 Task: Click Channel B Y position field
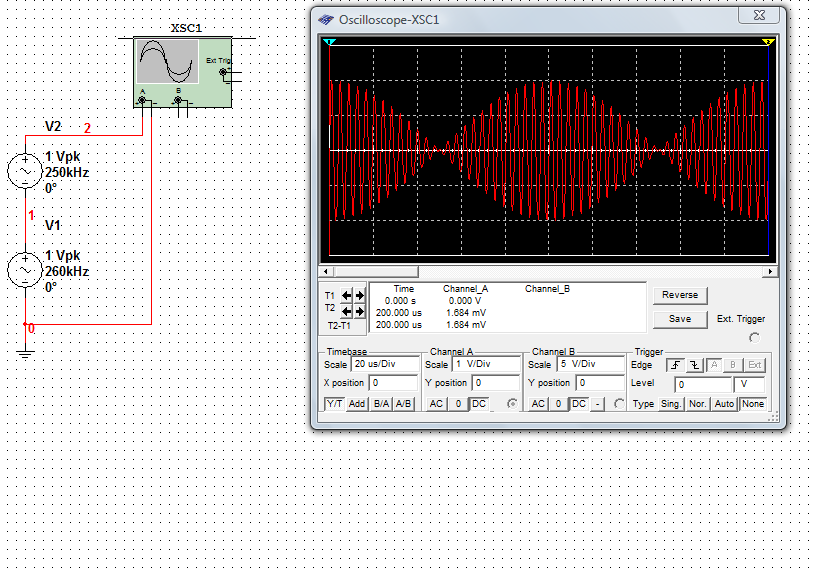click(x=599, y=383)
